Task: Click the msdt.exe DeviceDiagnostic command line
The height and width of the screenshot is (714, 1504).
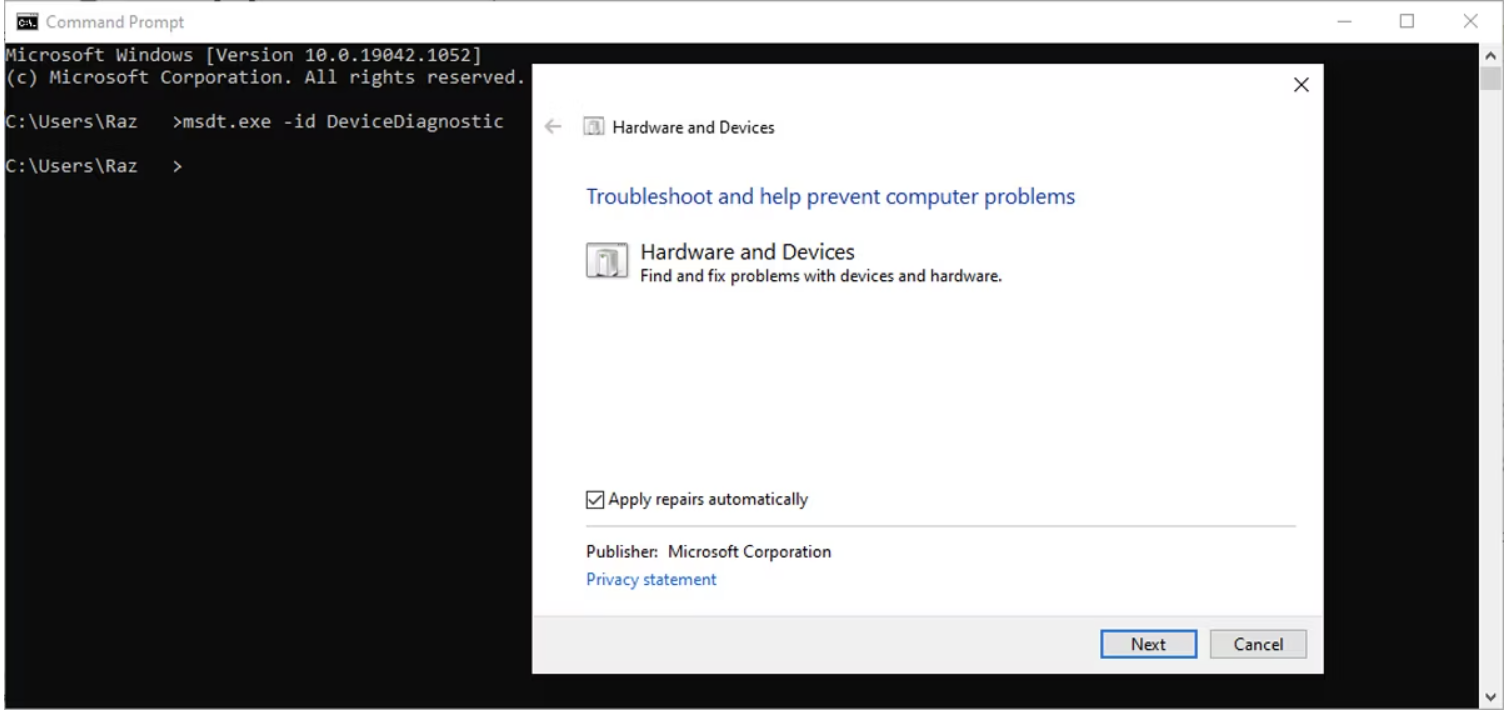Action: pos(342,121)
